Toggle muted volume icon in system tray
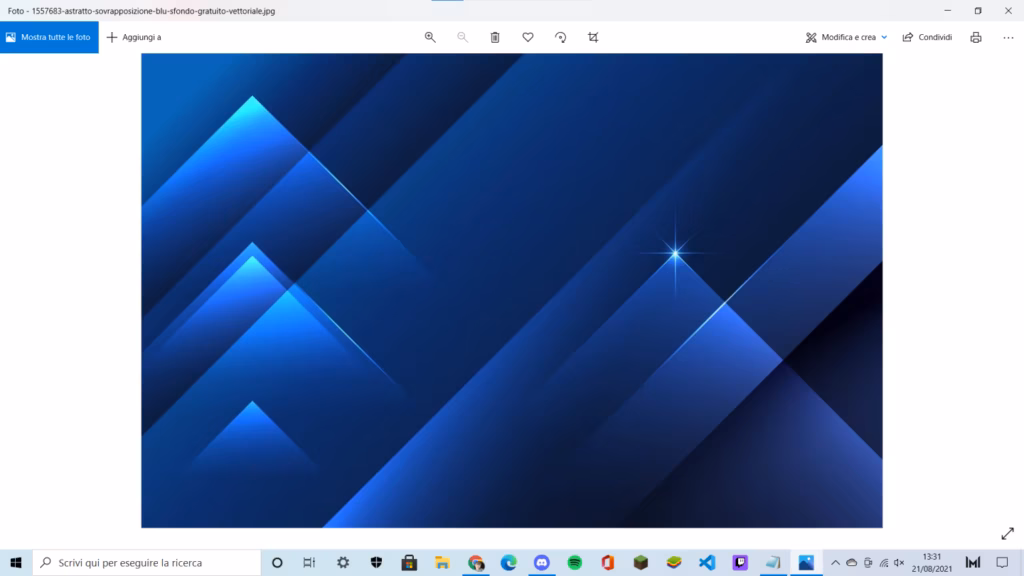 (899, 562)
